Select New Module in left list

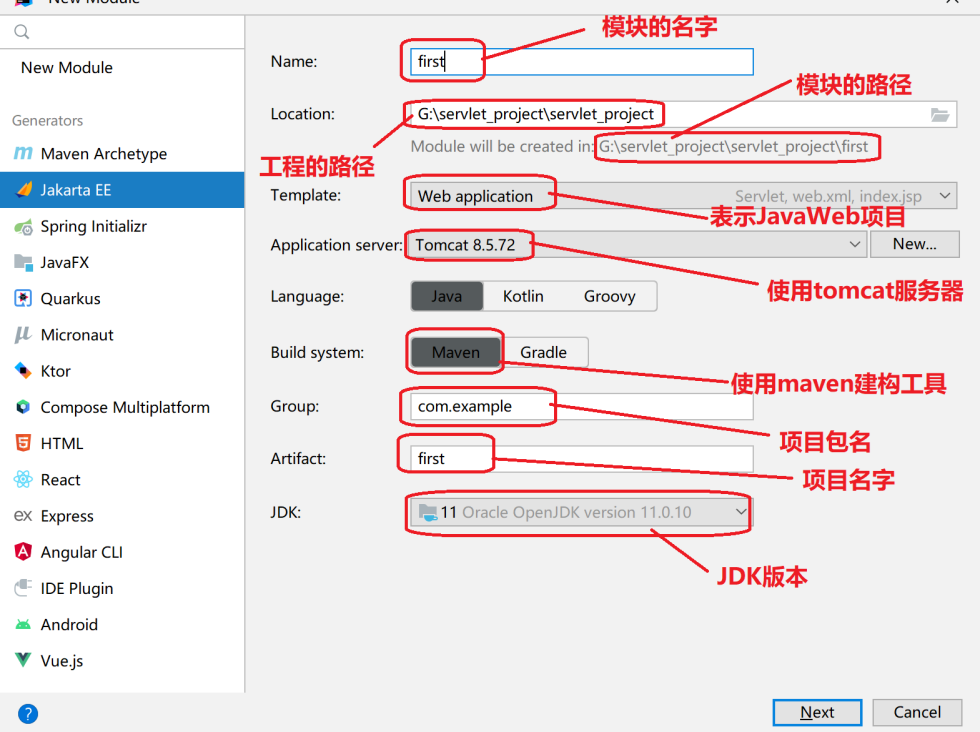point(67,68)
